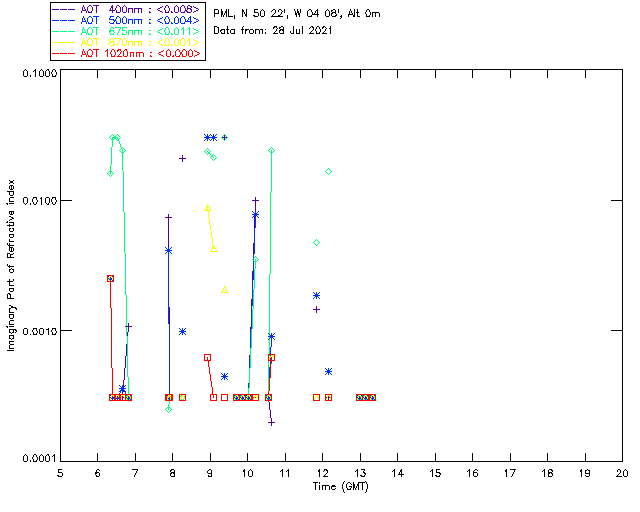Viewport: 640px width, 512px height.
Task: Click the 'Imaginary Part of Refractive index' axis label
Action: tap(11, 265)
